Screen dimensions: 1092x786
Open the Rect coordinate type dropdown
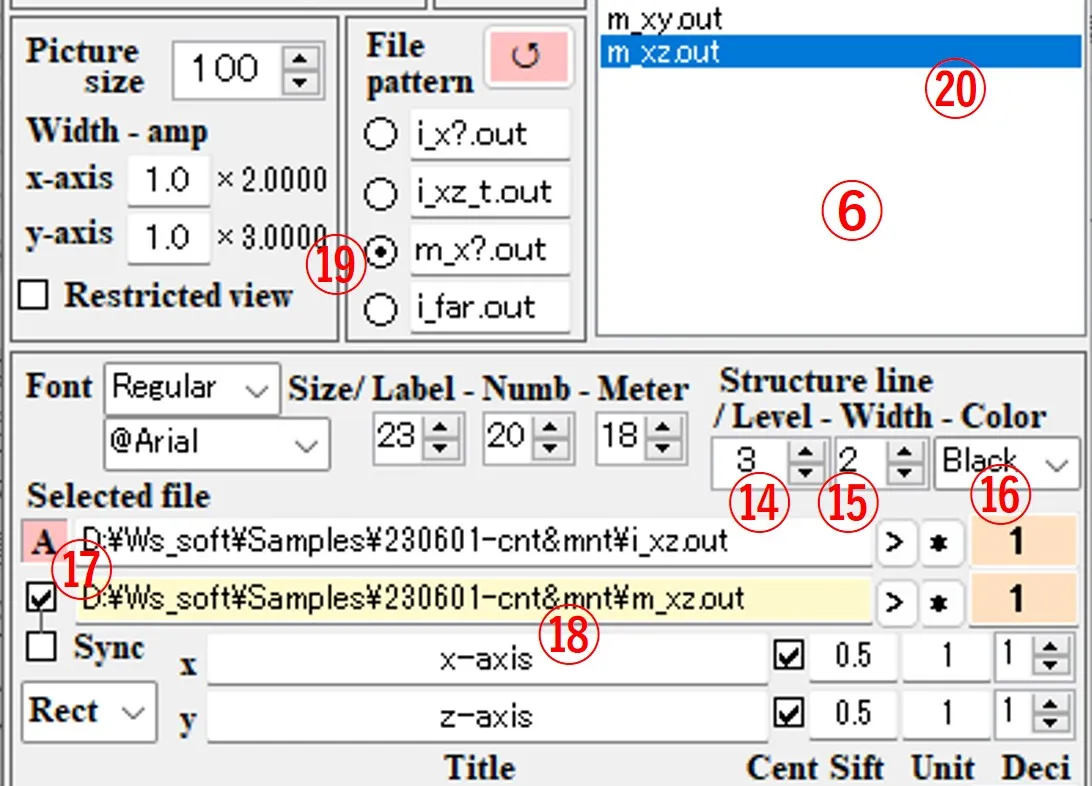[88, 712]
